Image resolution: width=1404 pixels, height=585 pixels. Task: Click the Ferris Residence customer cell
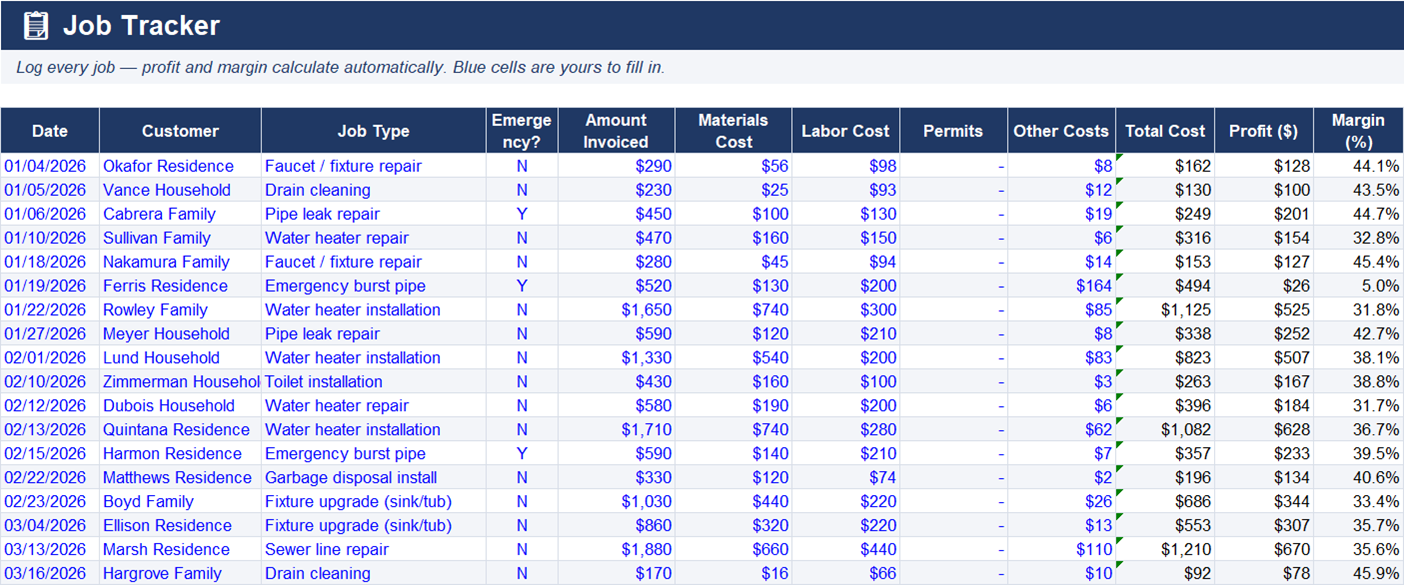coord(180,286)
